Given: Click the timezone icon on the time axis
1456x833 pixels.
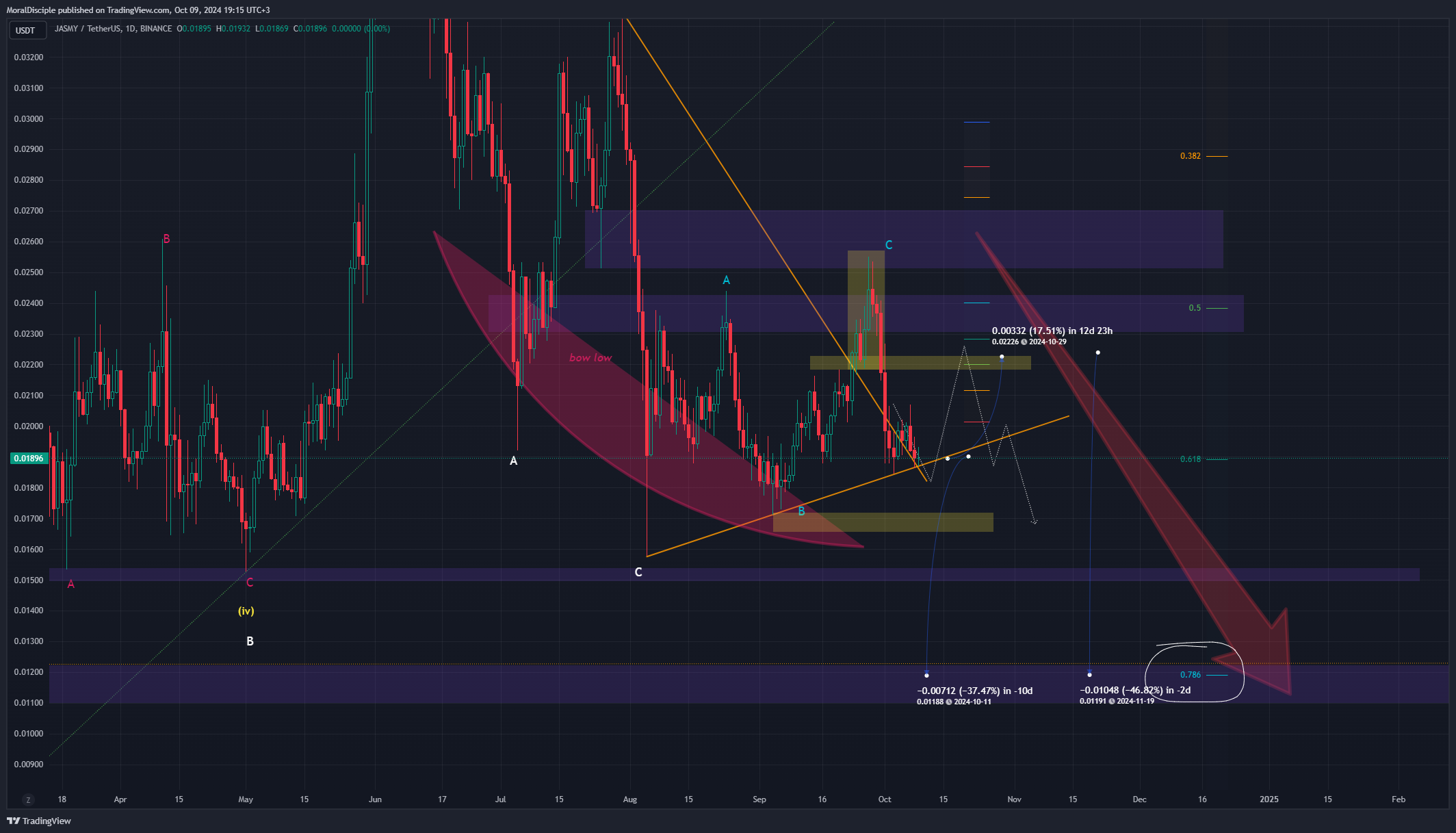Looking at the screenshot, I should point(28,799).
